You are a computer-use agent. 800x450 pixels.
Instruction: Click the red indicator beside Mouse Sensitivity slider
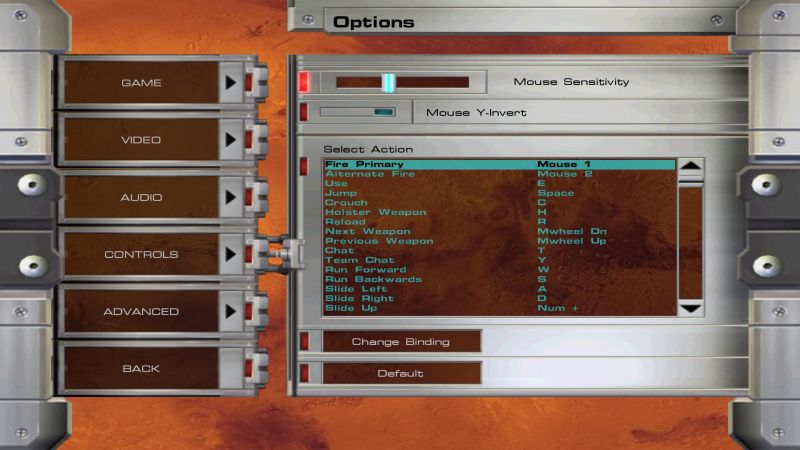pyautogui.click(x=305, y=82)
